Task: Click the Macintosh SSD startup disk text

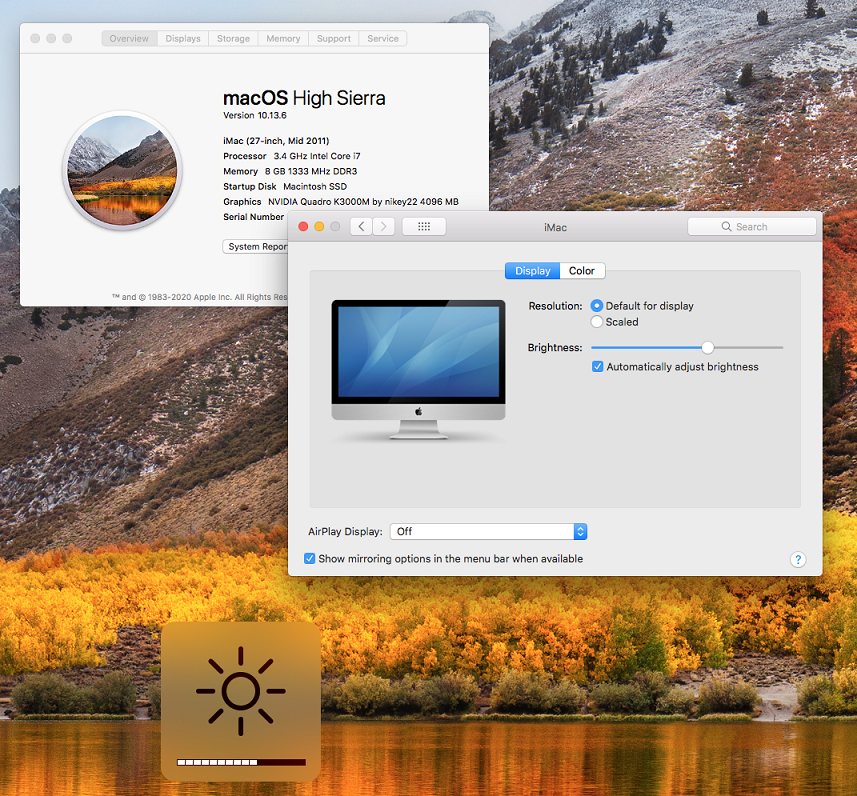Action: click(315, 186)
